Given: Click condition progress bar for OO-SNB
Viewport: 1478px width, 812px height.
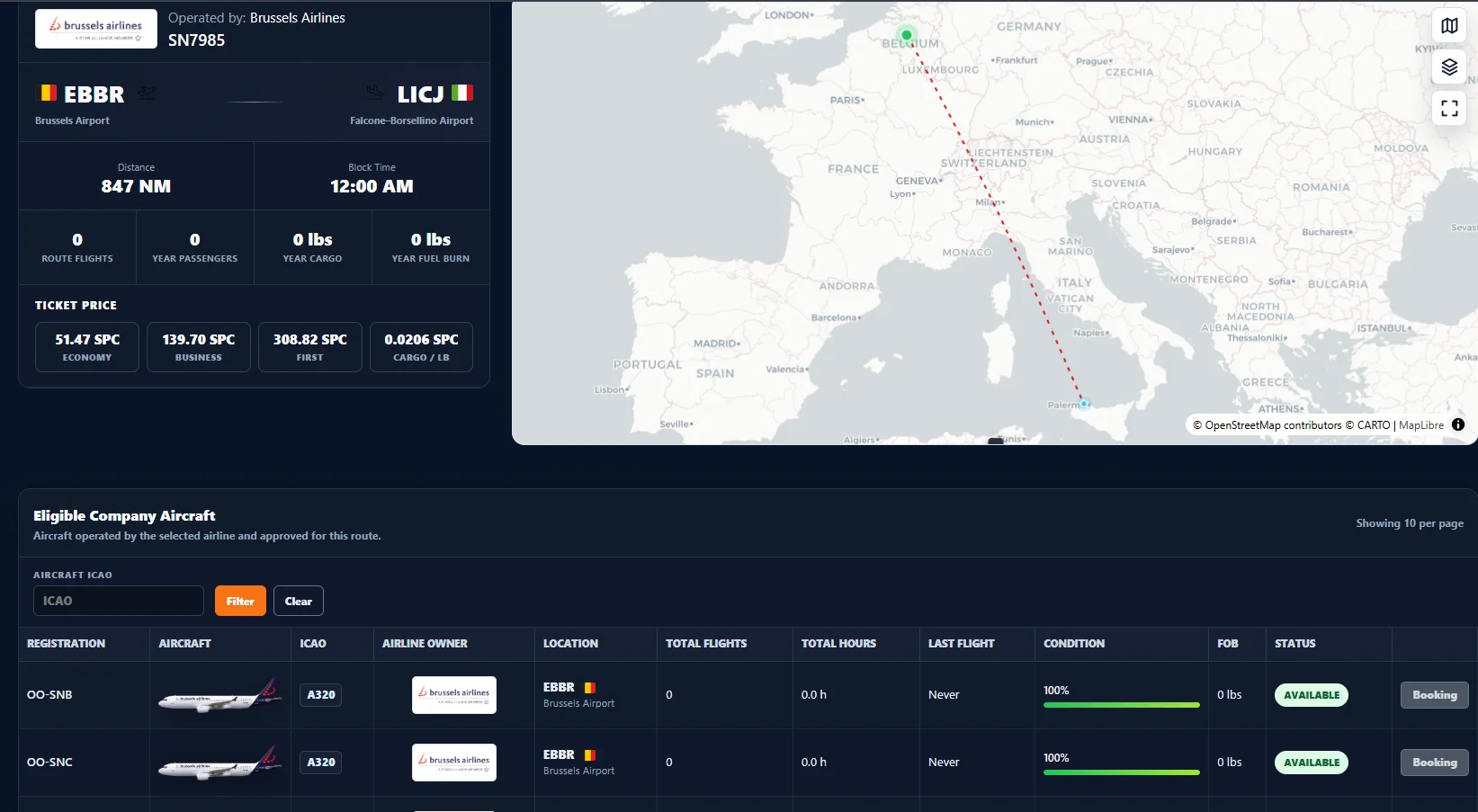Looking at the screenshot, I should 1122,705.
